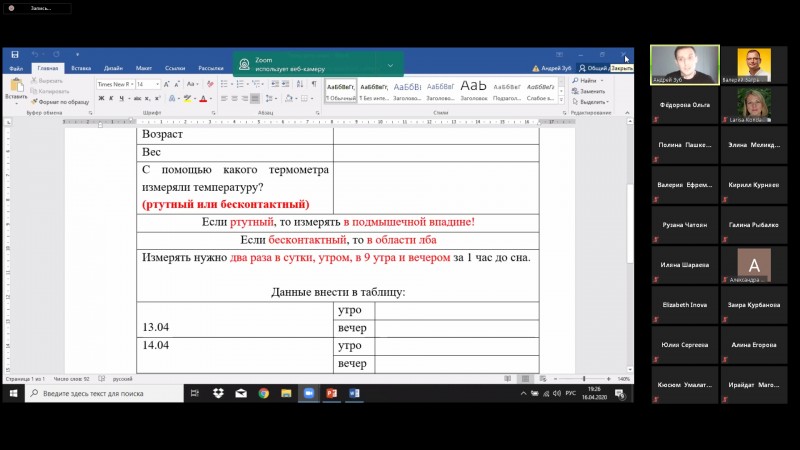Click Общий доступ share button
This screenshot has width=800, height=450.
click(593, 68)
